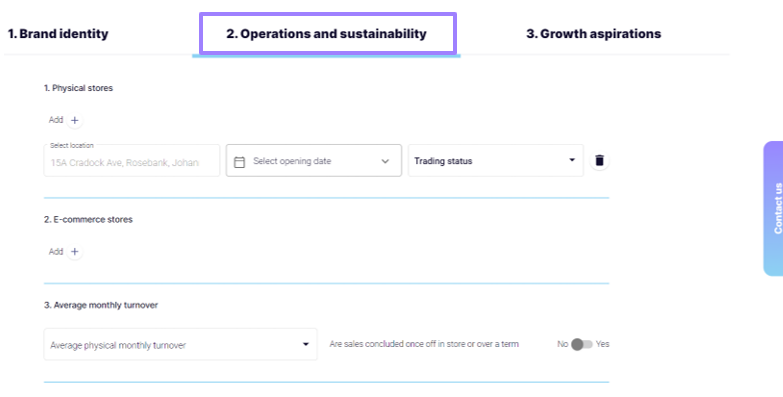Open the Trading status dropdown

coord(495,160)
